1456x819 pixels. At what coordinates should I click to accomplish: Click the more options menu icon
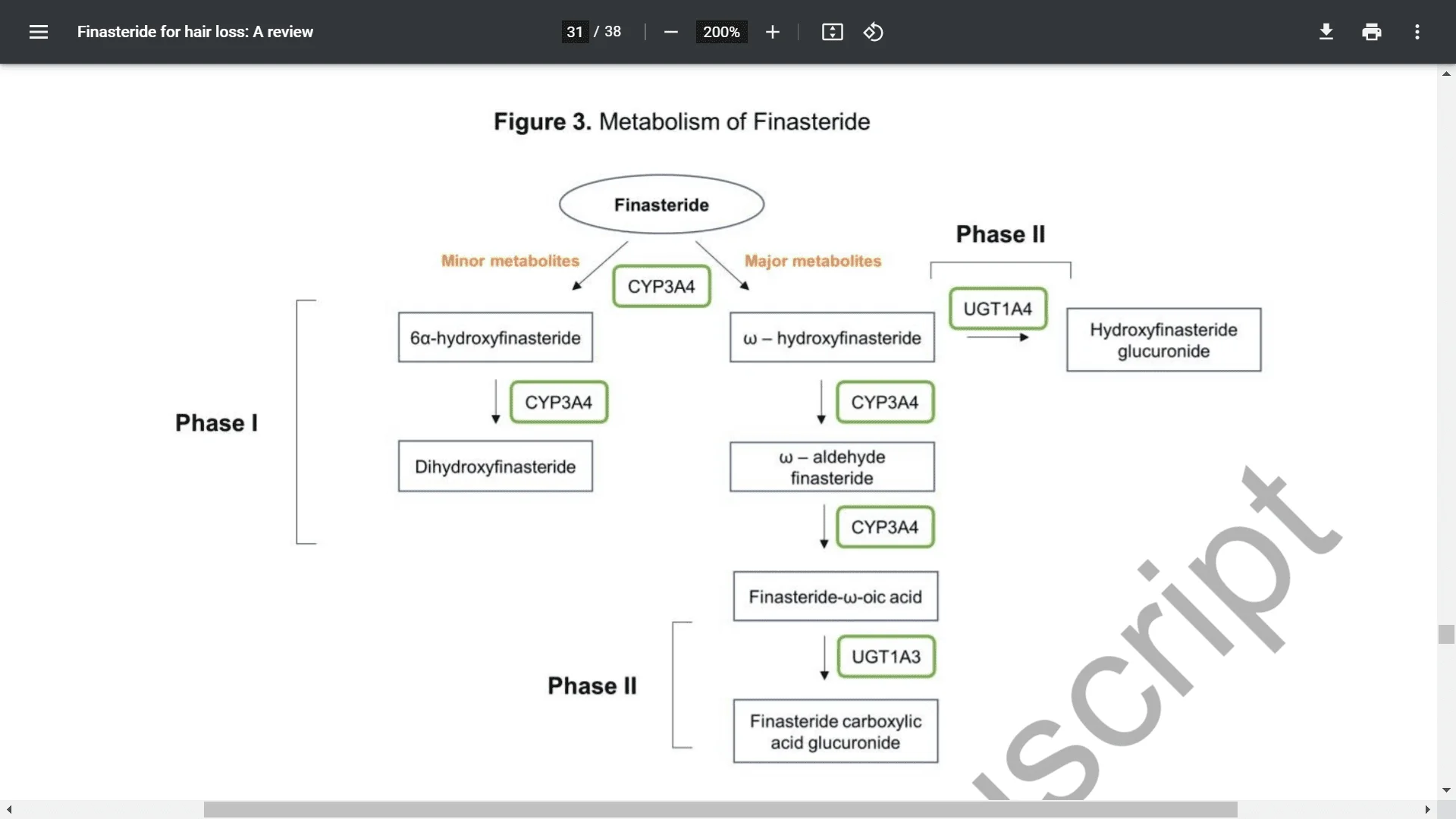click(1417, 32)
